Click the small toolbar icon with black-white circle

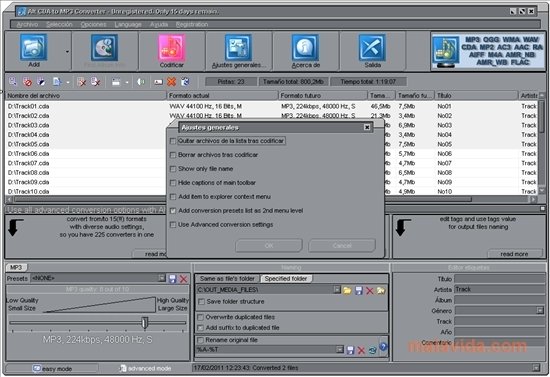click(41, 82)
